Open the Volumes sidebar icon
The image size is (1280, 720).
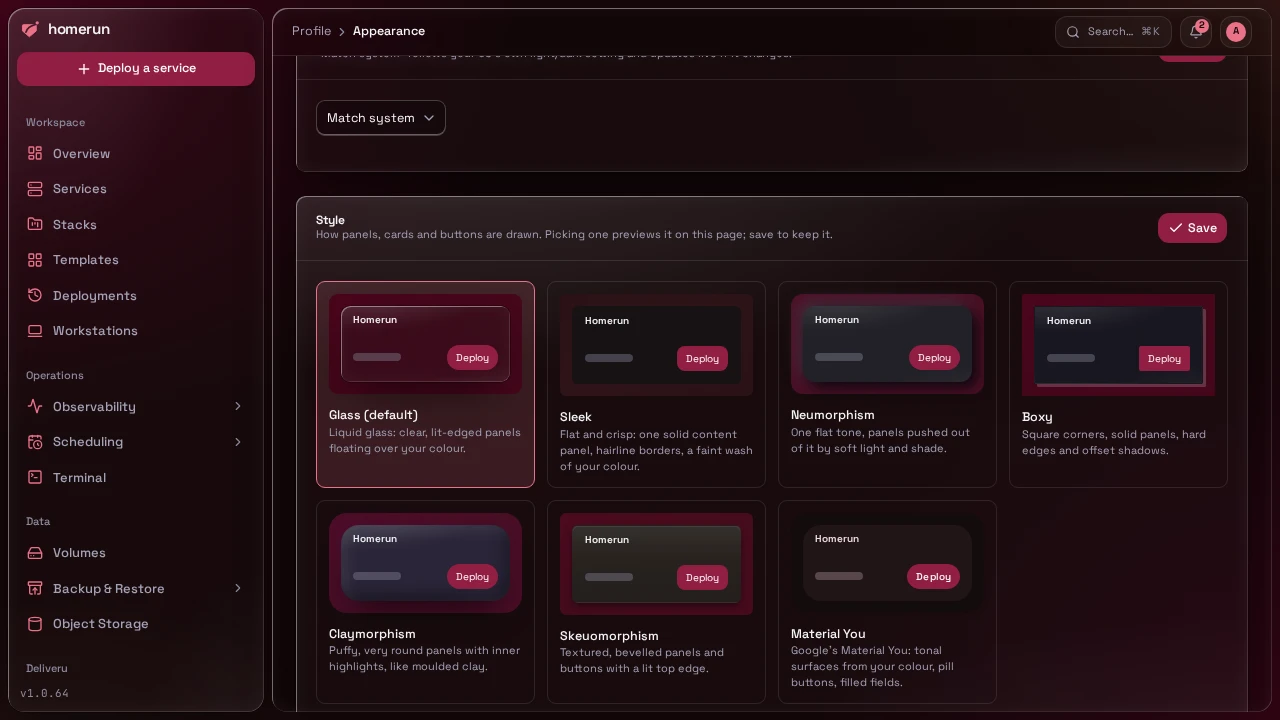(x=35, y=553)
